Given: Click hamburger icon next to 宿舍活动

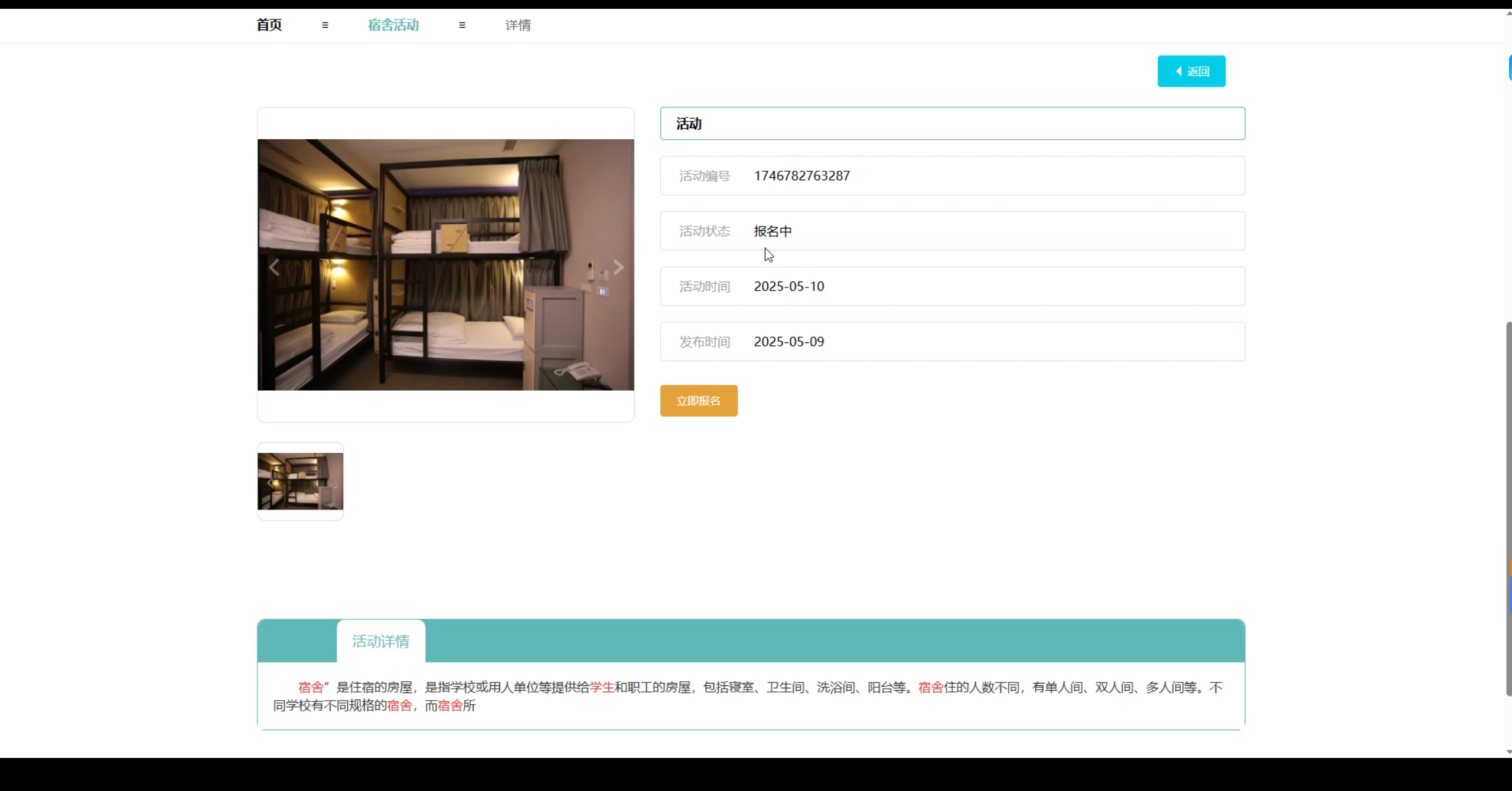Looking at the screenshot, I should pyautogui.click(x=462, y=25).
